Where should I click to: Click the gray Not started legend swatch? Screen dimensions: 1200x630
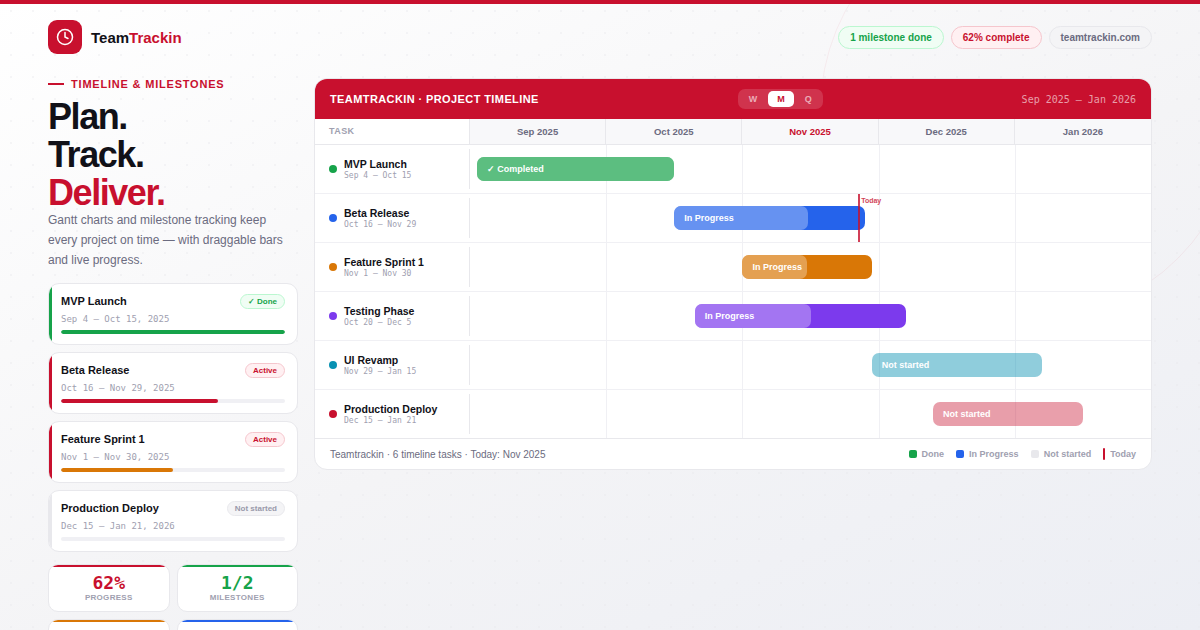[x=1035, y=454]
